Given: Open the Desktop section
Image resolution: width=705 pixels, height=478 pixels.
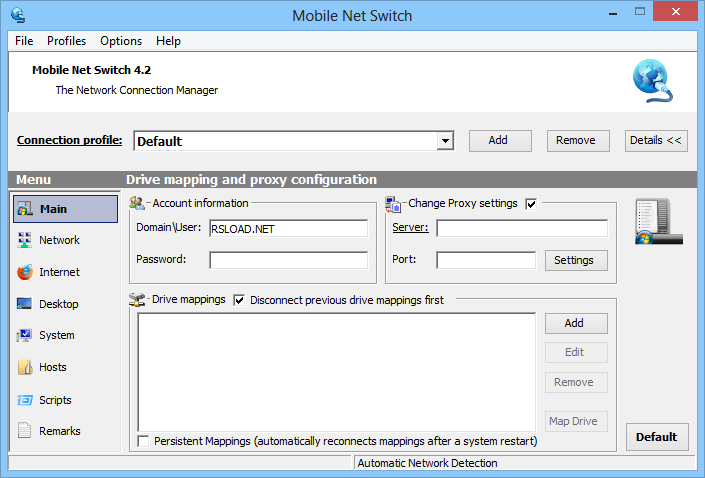Looking at the screenshot, I should click(58, 304).
